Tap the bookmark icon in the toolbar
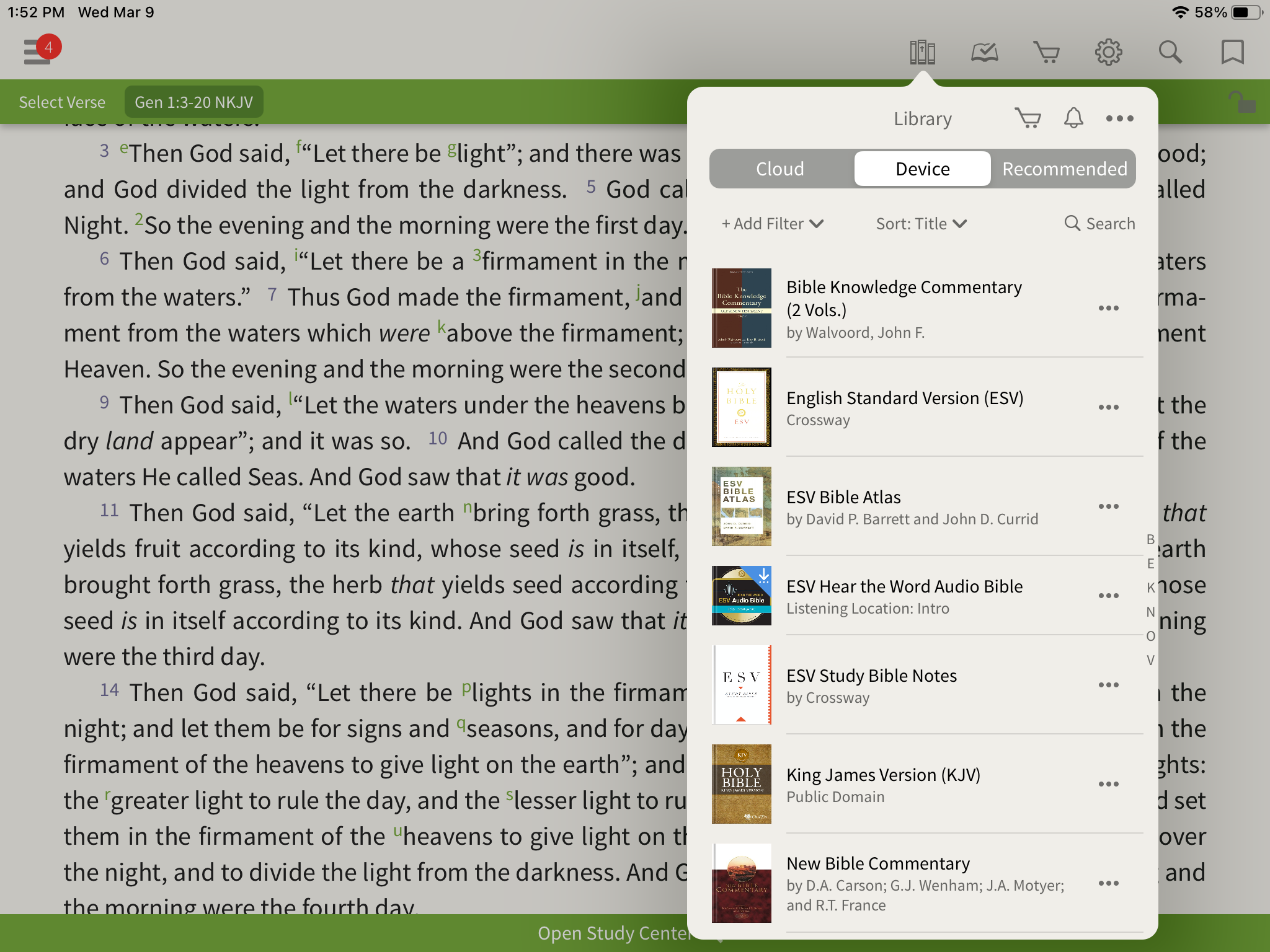 pyautogui.click(x=1233, y=52)
